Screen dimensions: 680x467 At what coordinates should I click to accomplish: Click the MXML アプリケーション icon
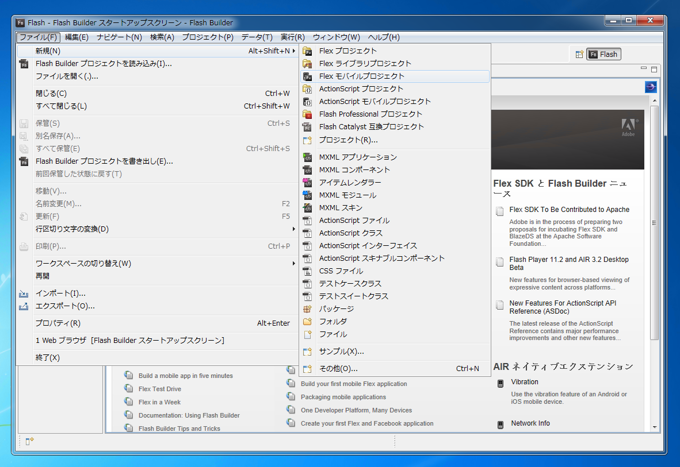[x=307, y=157]
